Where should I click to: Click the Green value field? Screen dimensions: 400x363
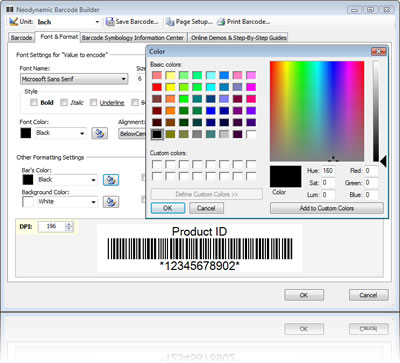pyautogui.click(x=371, y=183)
